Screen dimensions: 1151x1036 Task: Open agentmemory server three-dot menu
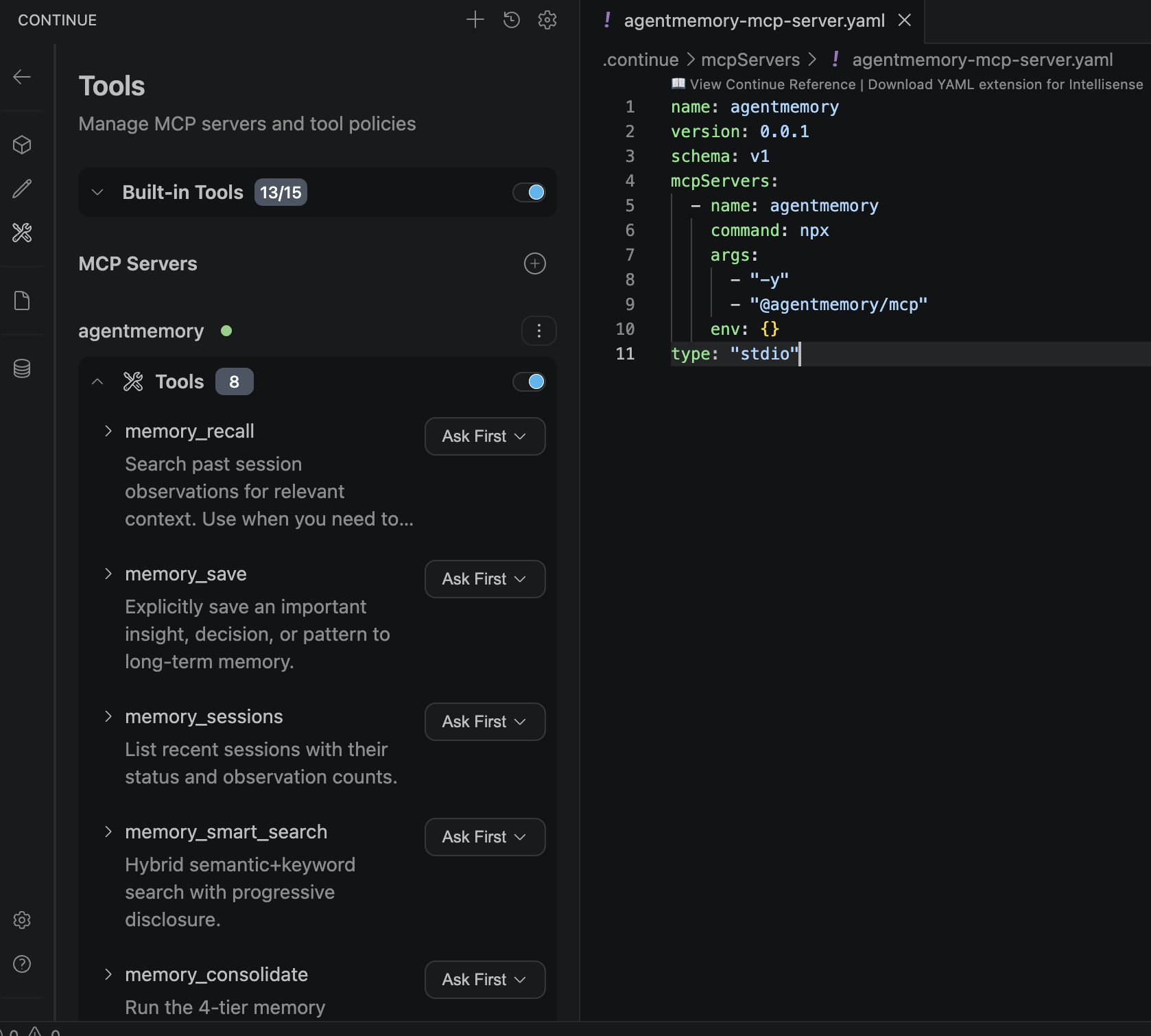tap(539, 331)
